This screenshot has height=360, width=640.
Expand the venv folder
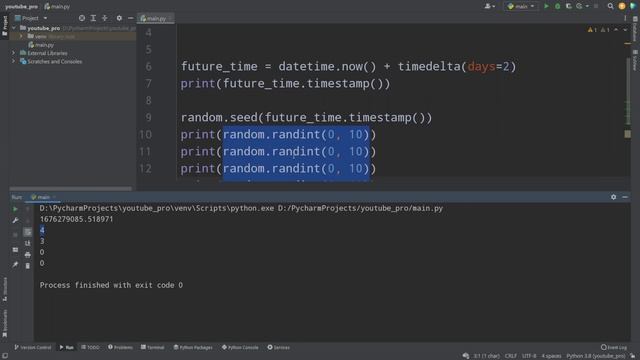[x=21, y=36]
